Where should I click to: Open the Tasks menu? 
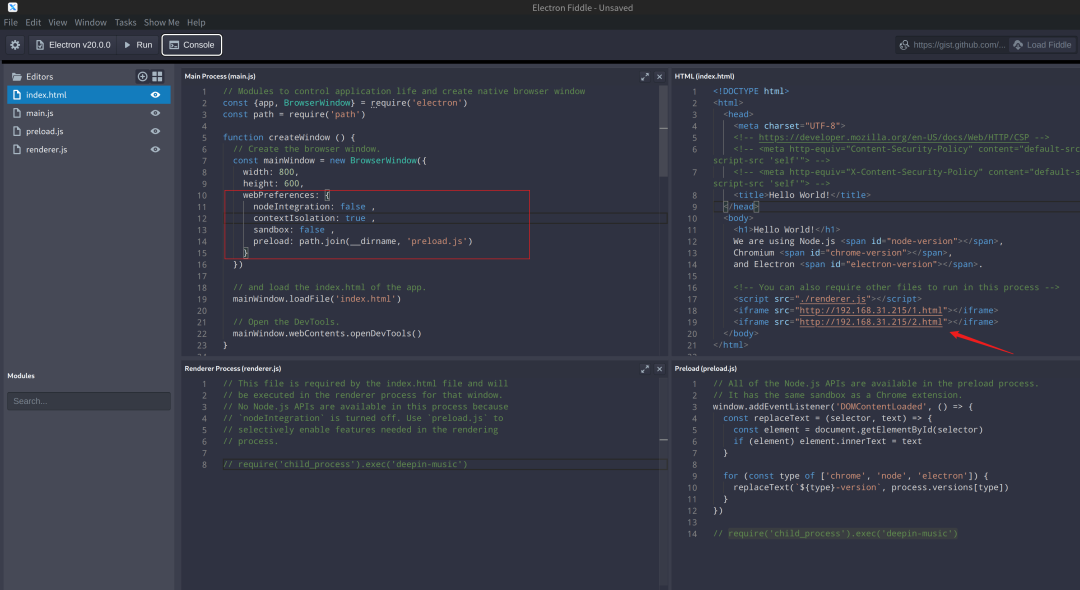[x=125, y=23]
